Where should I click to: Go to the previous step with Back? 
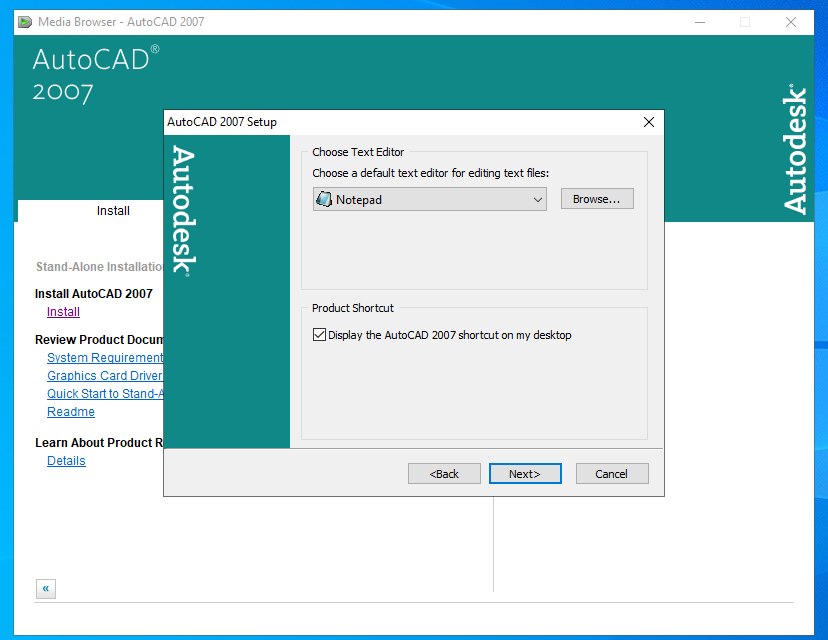click(445, 474)
